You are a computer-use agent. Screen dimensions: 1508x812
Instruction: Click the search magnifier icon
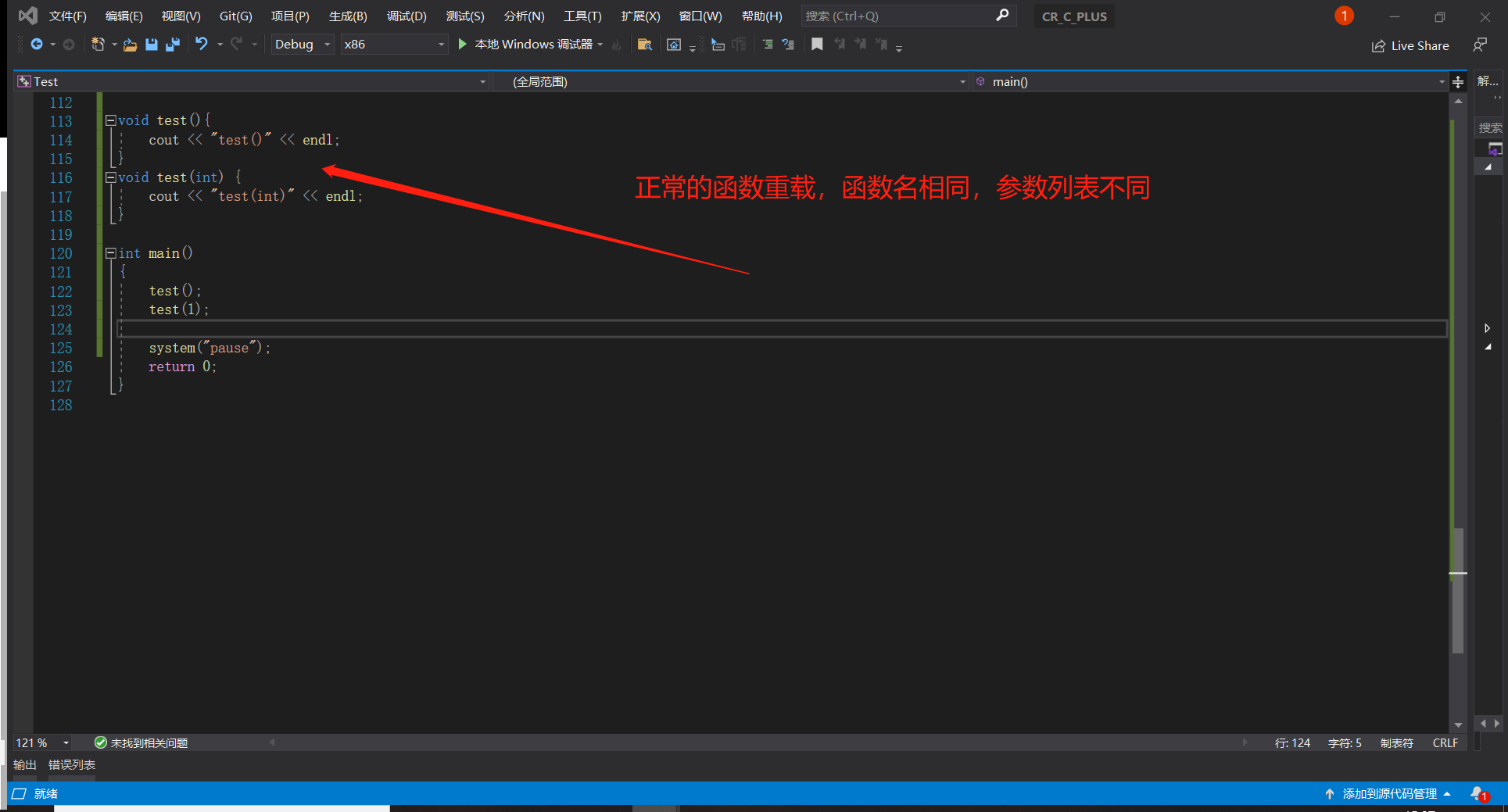tap(1002, 16)
